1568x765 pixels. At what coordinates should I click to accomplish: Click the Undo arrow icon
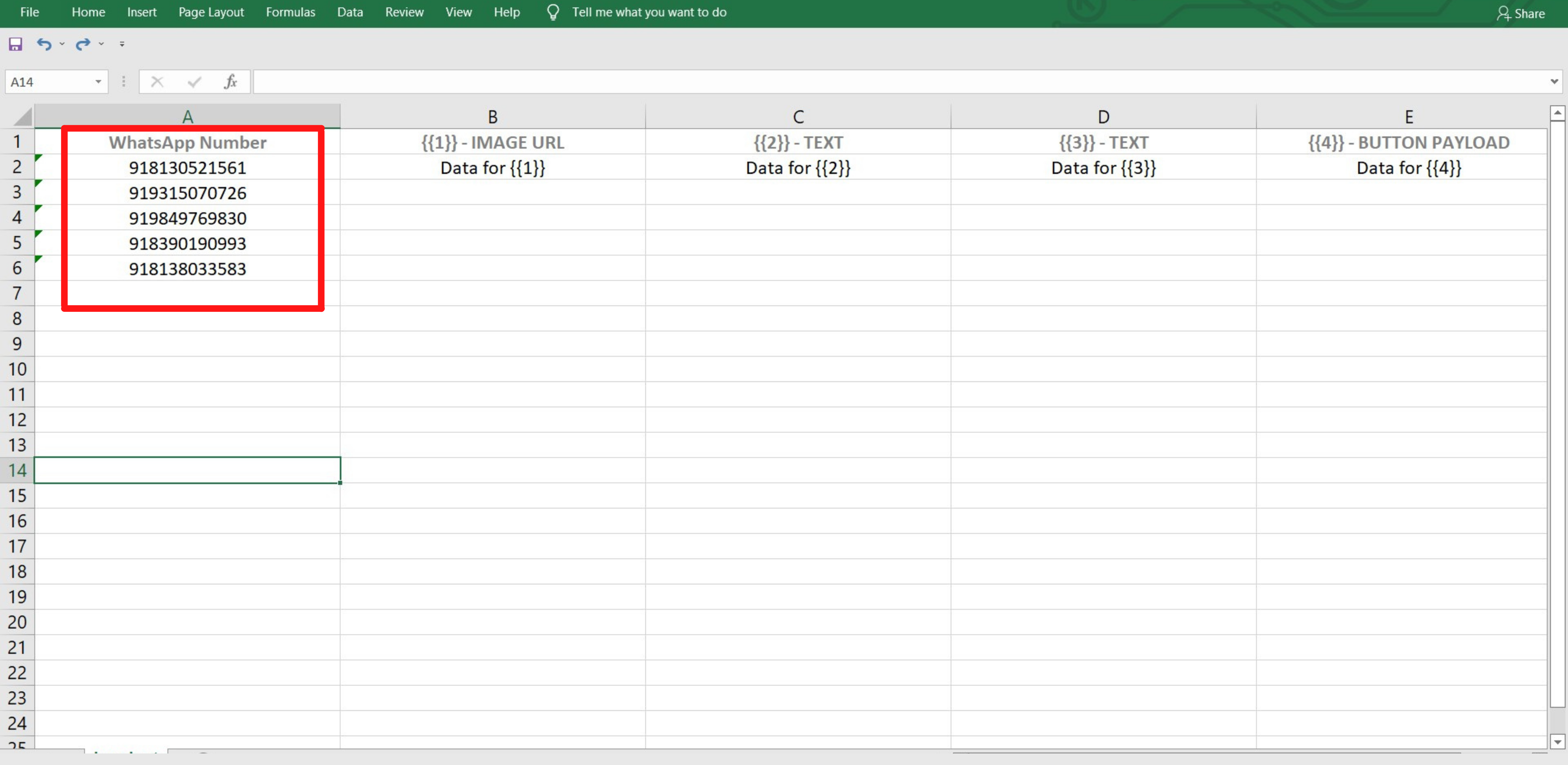tap(44, 44)
